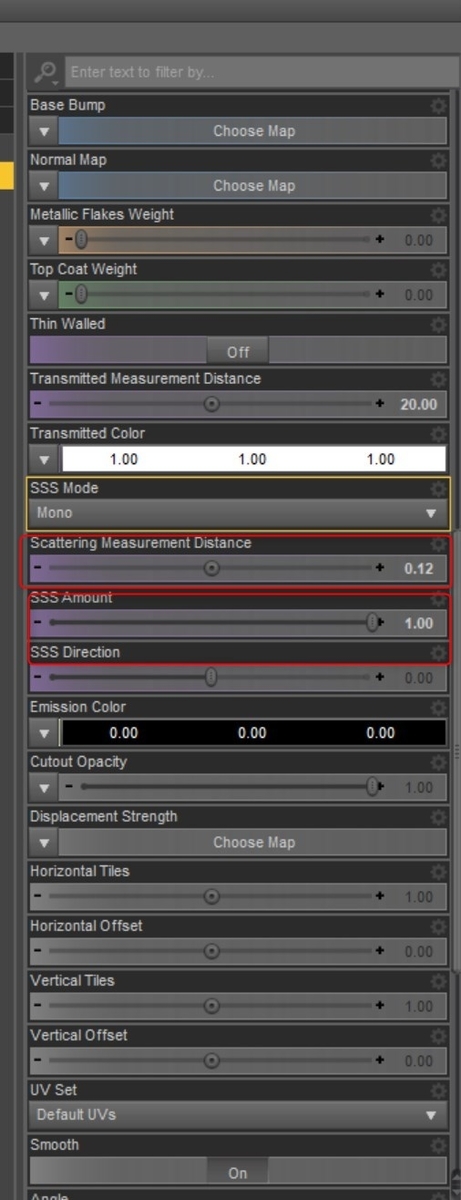Open SSS Mode Mono dropdown
Image resolution: width=461 pixels, height=1200 pixels.
coord(238,513)
